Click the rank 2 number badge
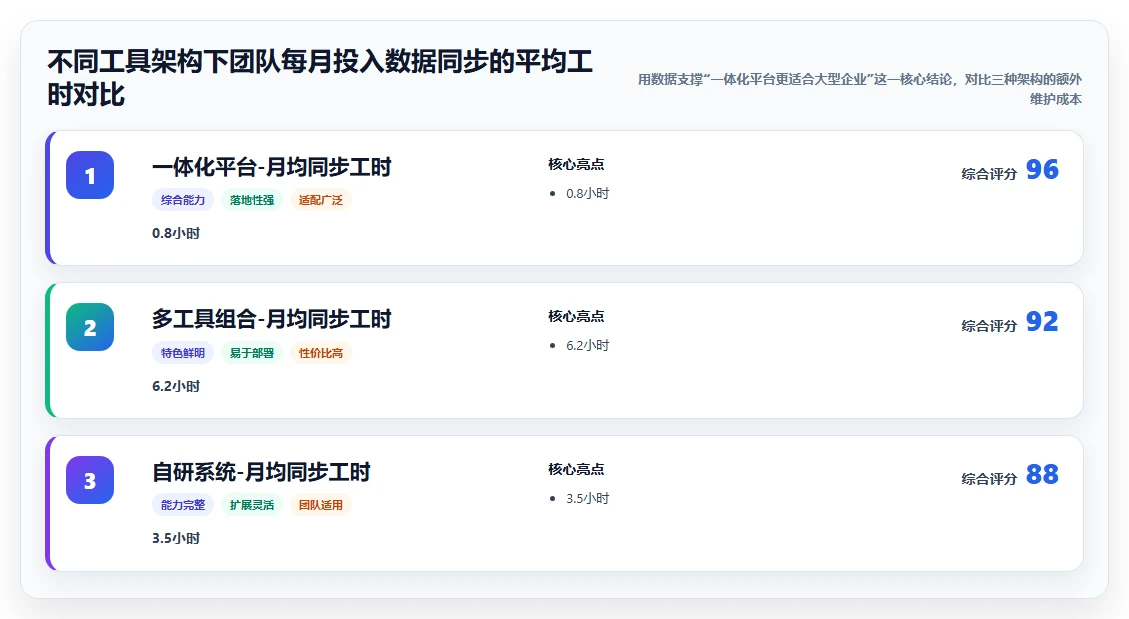This screenshot has width=1129, height=619. [x=90, y=327]
